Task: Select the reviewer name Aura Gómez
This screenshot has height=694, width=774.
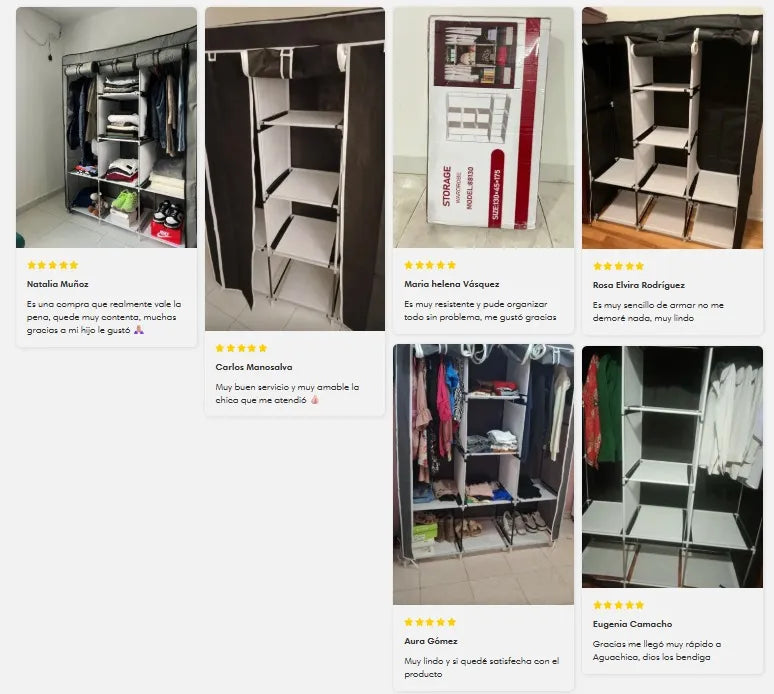Action: [431, 641]
